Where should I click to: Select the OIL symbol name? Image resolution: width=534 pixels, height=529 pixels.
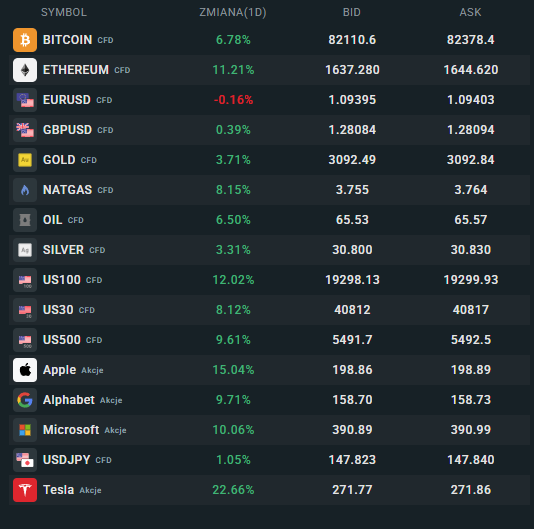coord(52,220)
